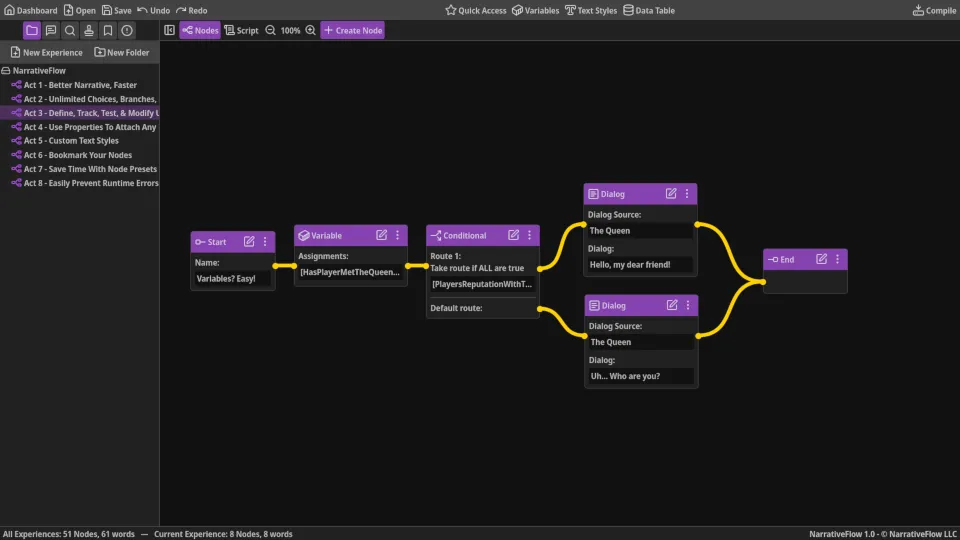960x540 pixels.
Task: Click the Create Node button
Action: point(352,31)
